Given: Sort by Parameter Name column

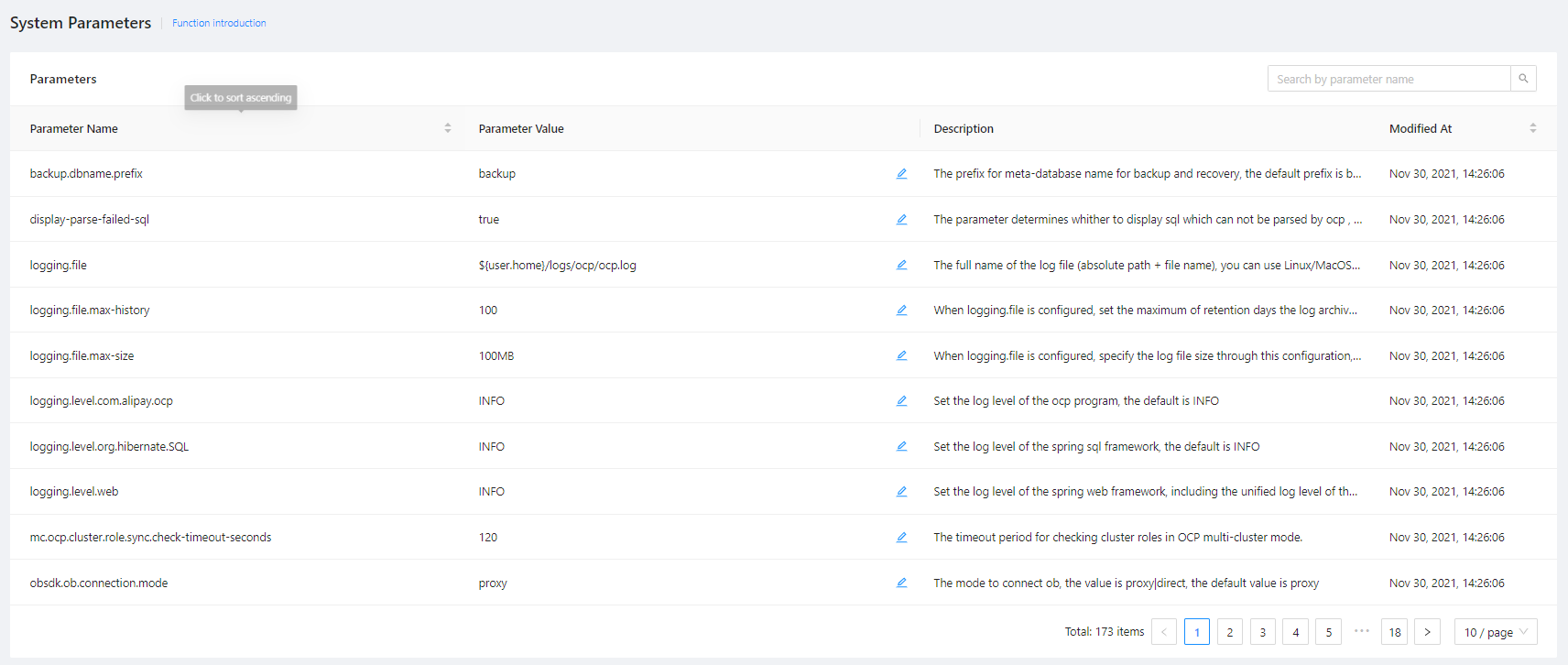Looking at the screenshot, I should coord(447,128).
